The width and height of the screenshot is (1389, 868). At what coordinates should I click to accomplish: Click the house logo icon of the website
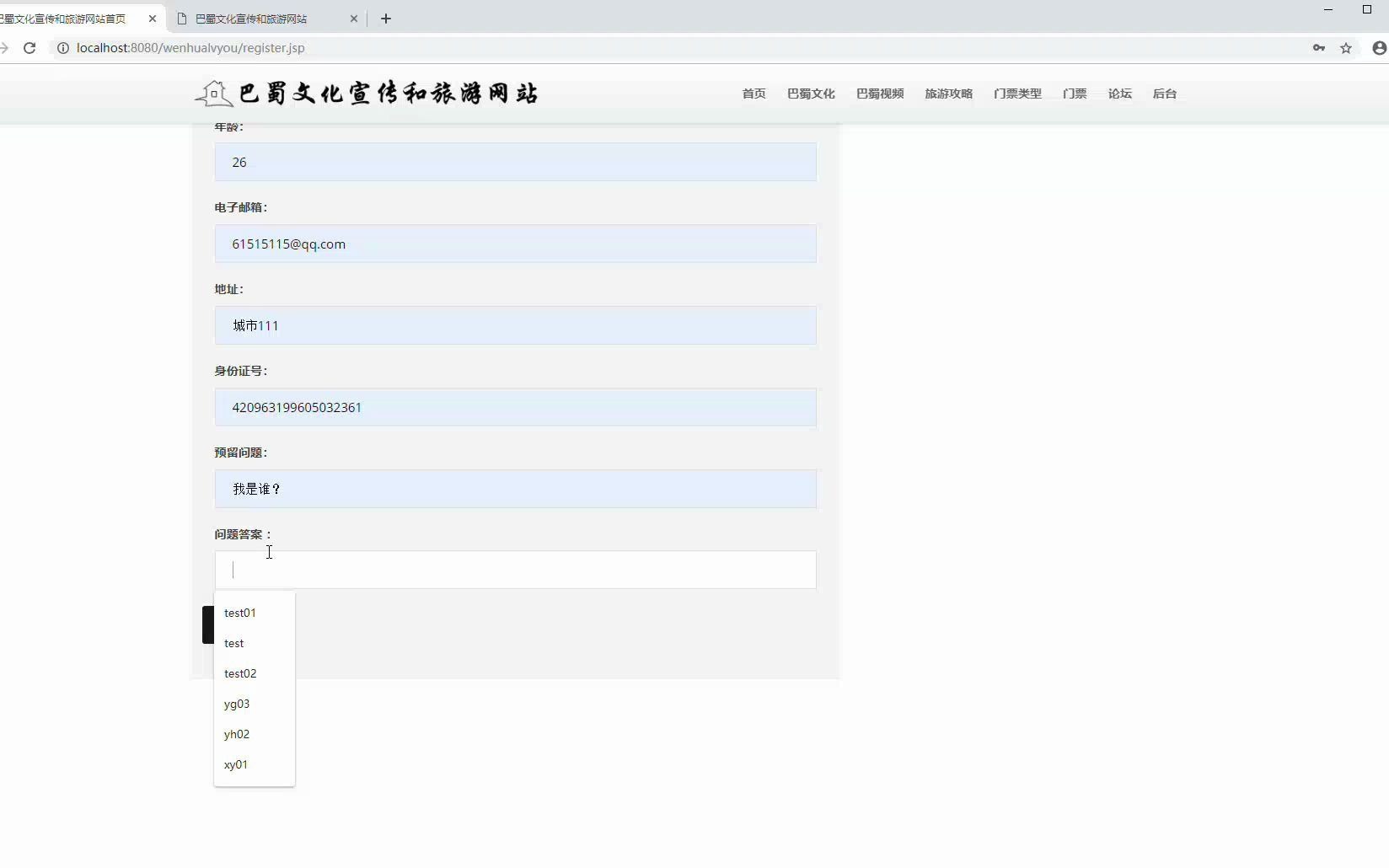(x=214, y=94)
